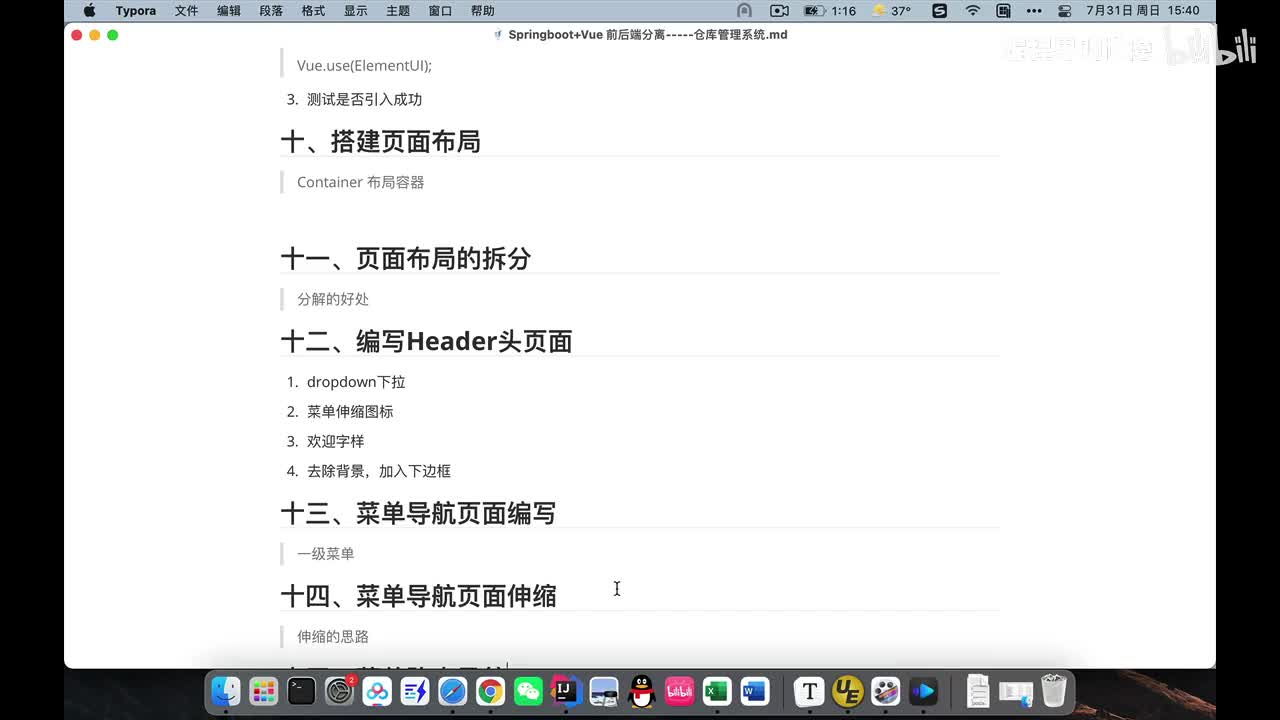
Task: Open the 段落 menu
Action: [271, 11]
